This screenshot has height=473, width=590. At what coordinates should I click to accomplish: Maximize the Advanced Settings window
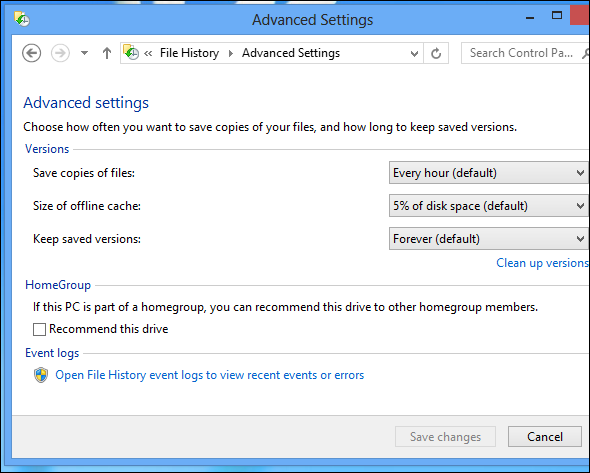(x=557, y=16)
